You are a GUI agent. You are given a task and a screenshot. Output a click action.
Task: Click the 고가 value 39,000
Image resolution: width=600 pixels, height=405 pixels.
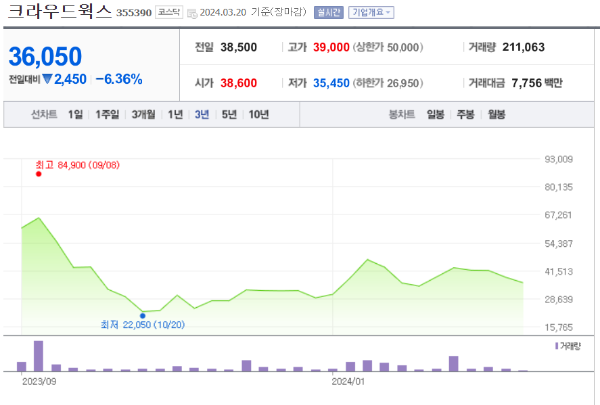[331, 47]
